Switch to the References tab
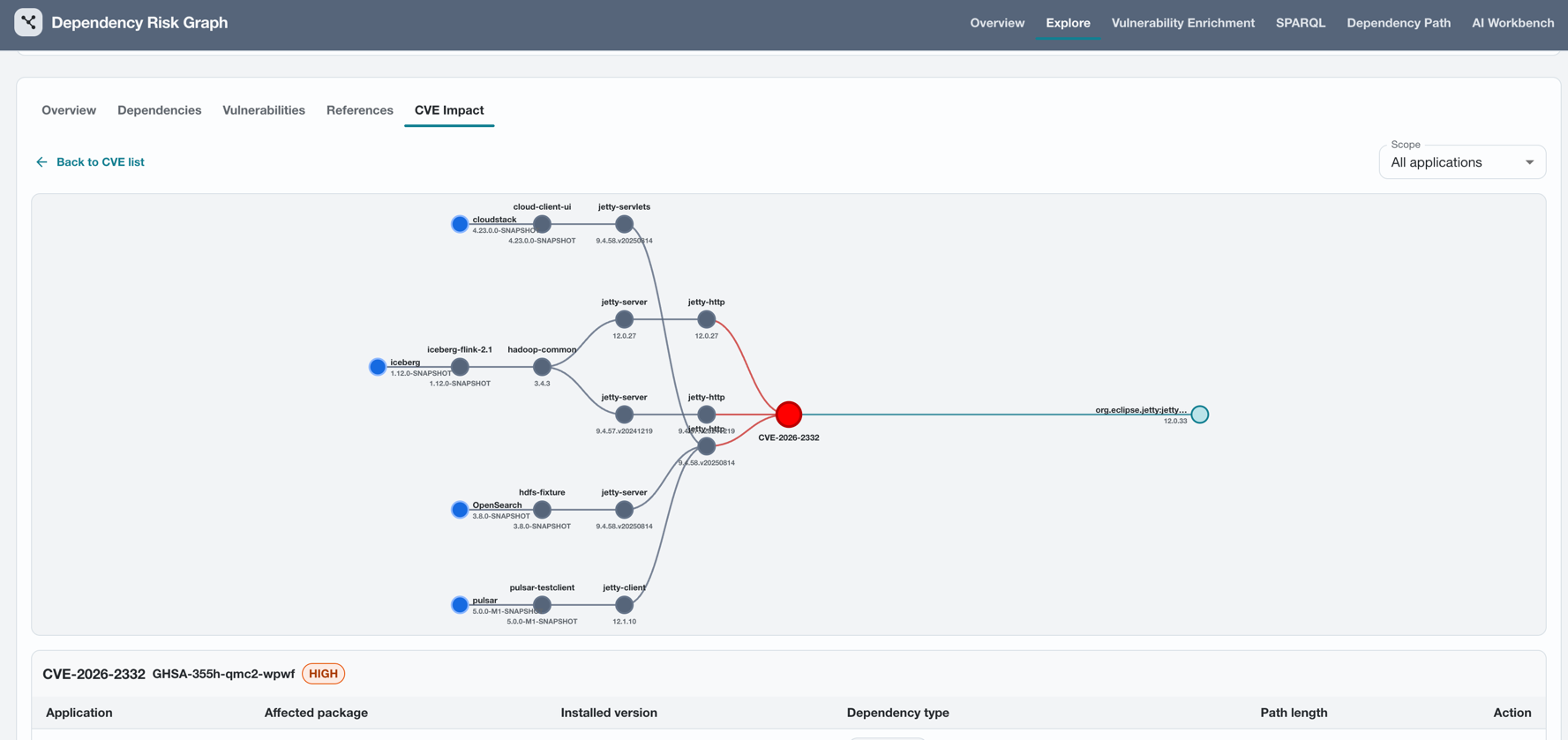Viewport: 1568px width, 740px height. 360,110
